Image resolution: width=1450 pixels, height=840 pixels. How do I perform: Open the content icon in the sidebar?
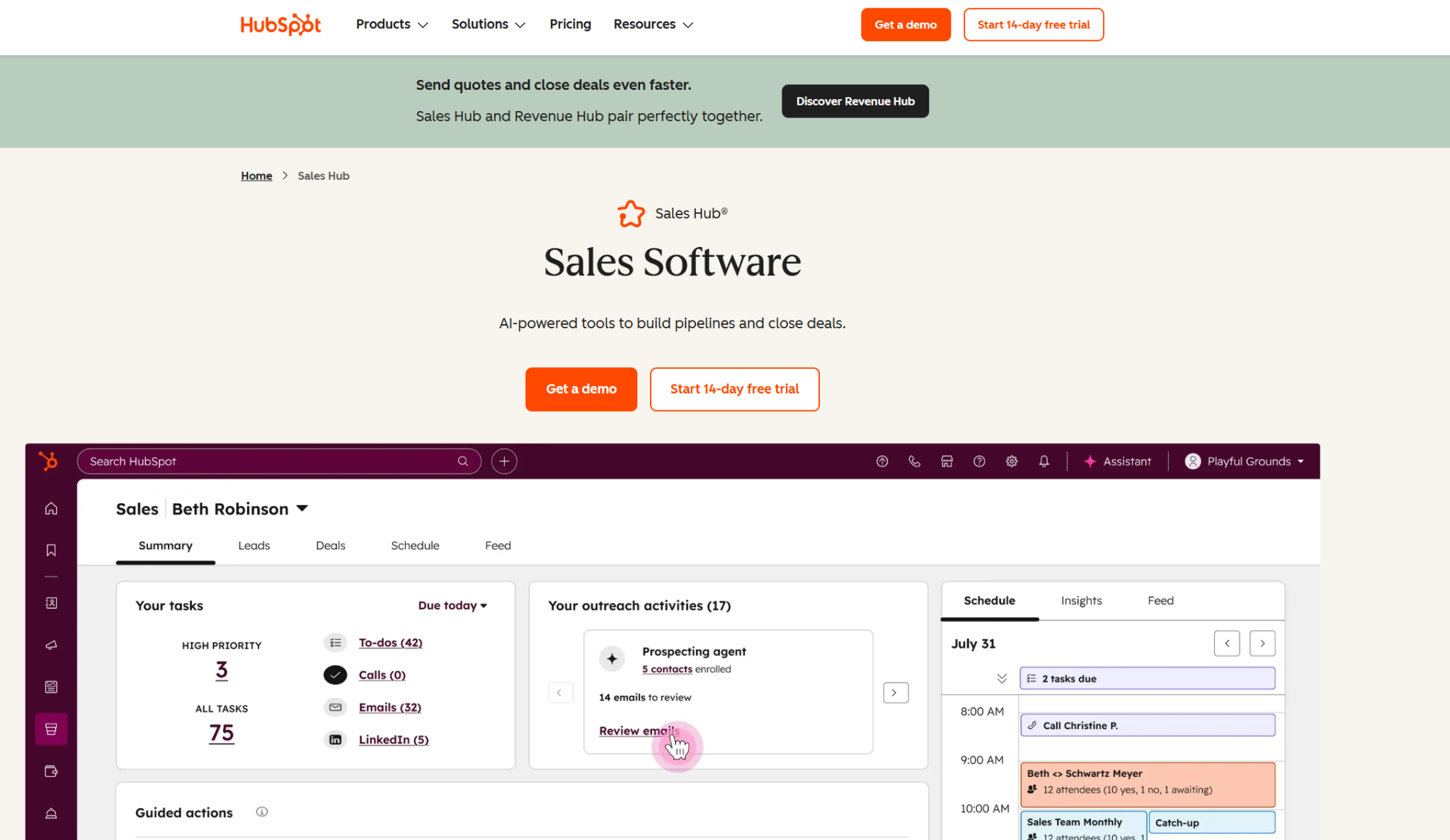(x=51, y=687)
